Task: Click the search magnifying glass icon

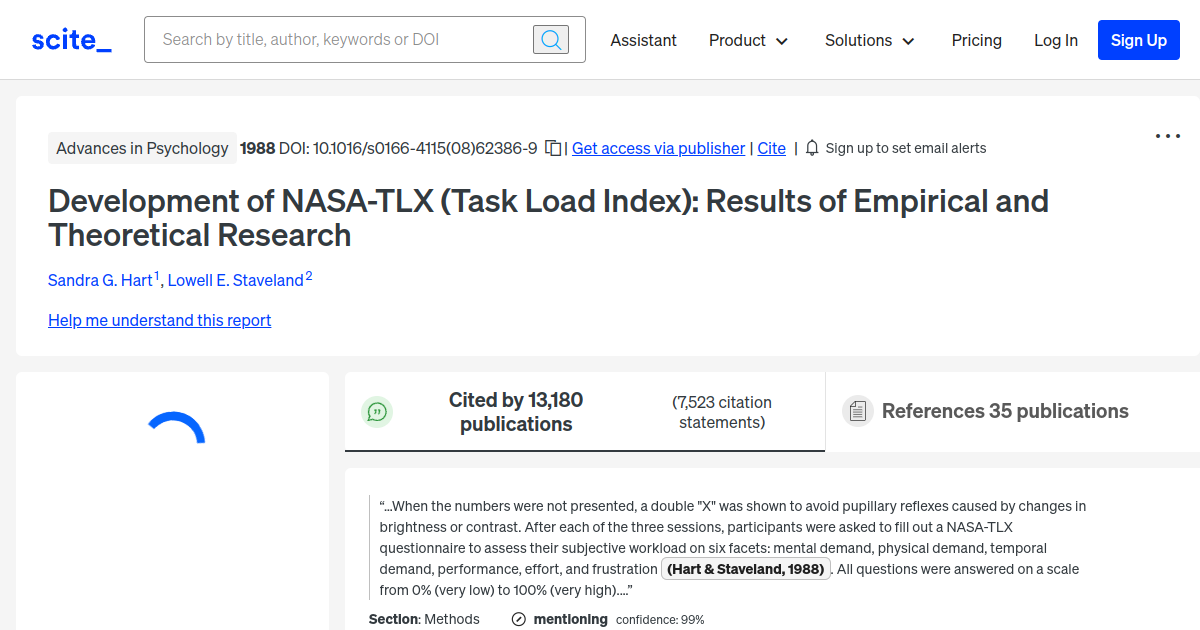Action: pos(550,39)
